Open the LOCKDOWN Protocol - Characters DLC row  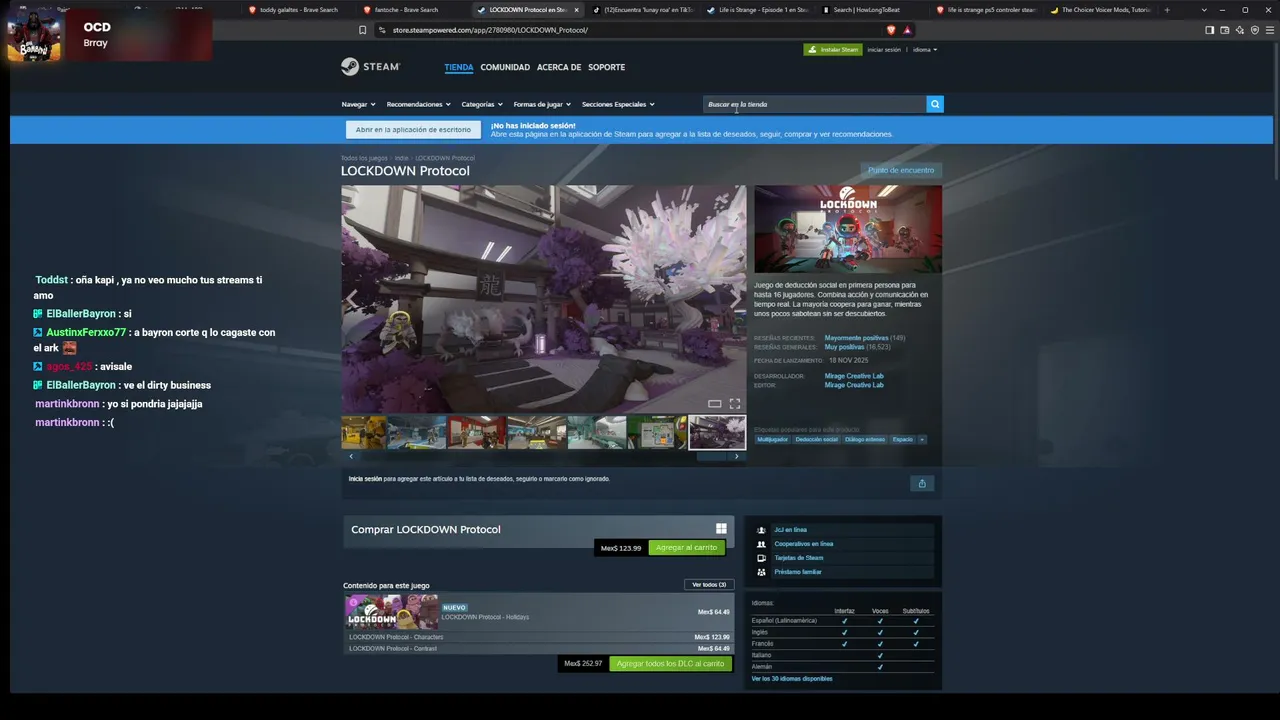[539, 637]
